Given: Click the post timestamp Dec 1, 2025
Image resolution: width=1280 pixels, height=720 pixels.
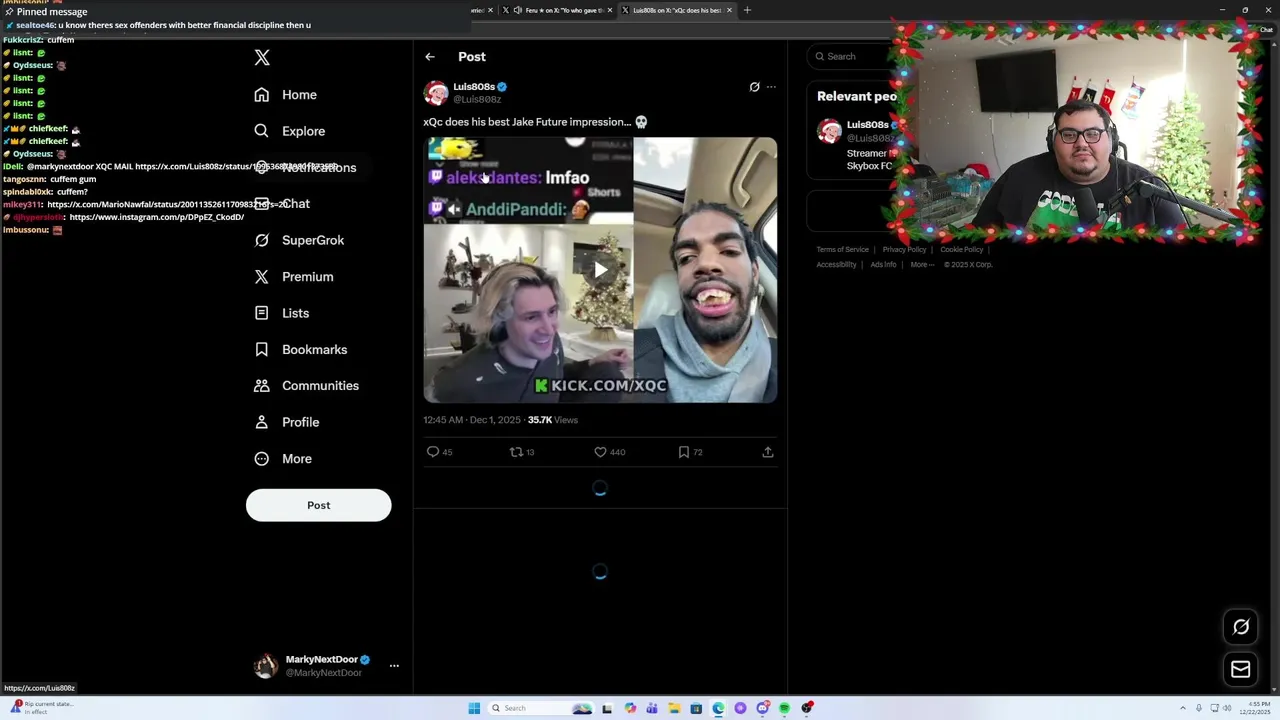Looking at the screenshot, I should pyautogui.click(x=472, y=420).
